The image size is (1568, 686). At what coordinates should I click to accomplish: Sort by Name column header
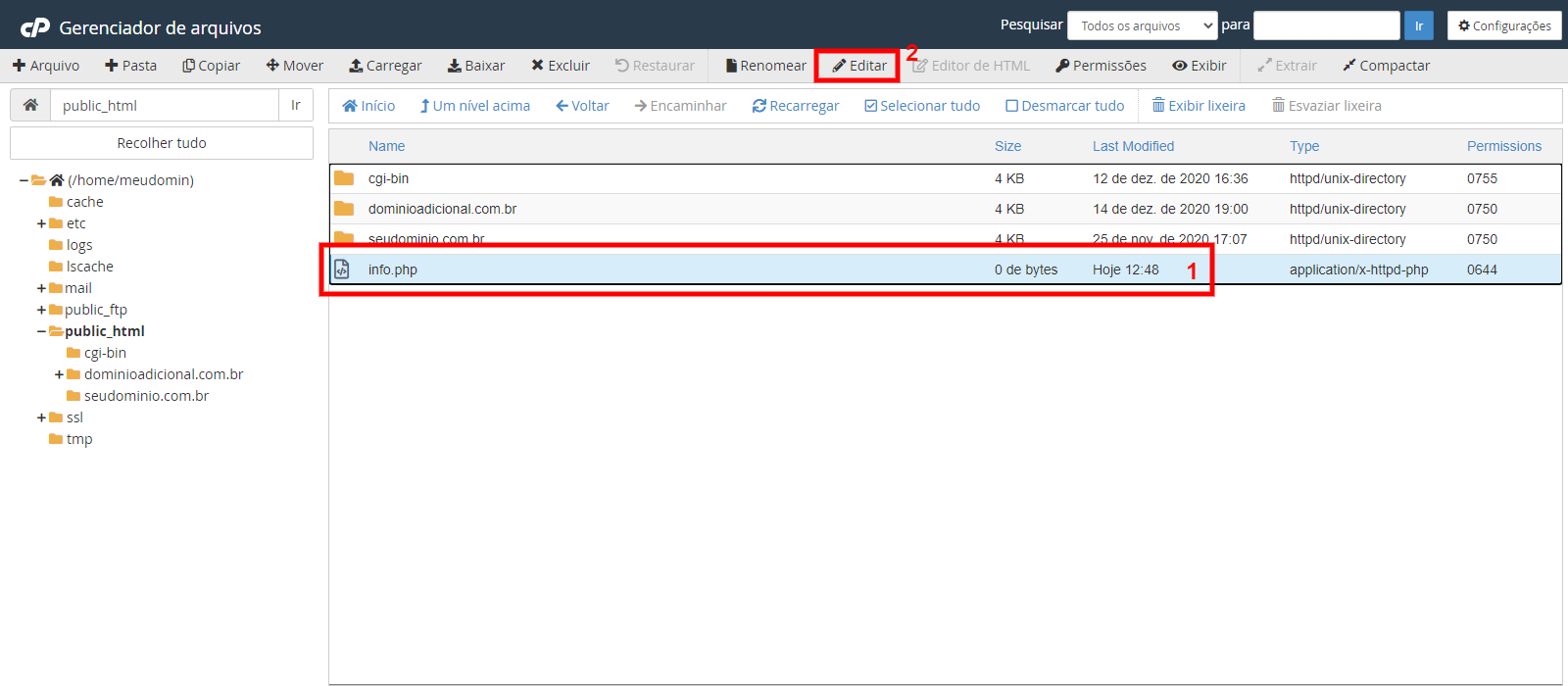coord(386,146)
